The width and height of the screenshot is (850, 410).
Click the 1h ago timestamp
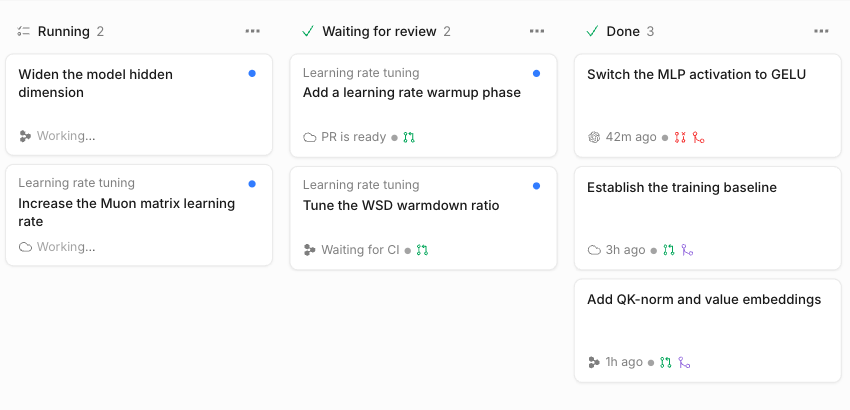click(623, 362)
